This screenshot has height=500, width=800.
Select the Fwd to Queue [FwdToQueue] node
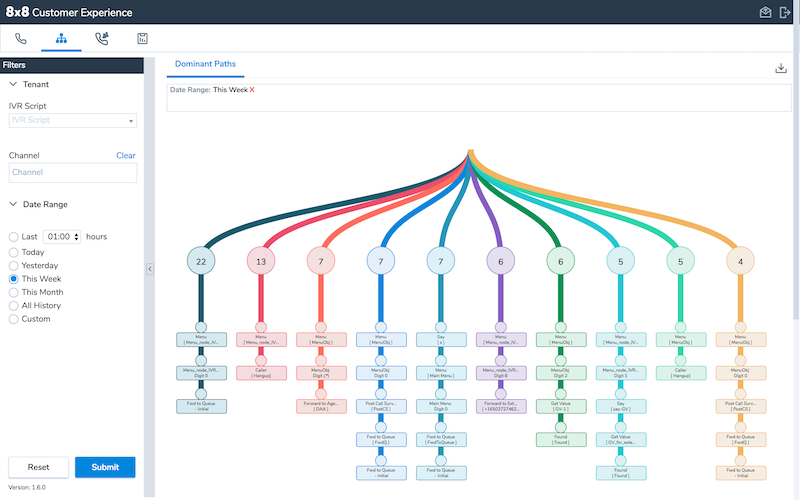pos(441,439)
